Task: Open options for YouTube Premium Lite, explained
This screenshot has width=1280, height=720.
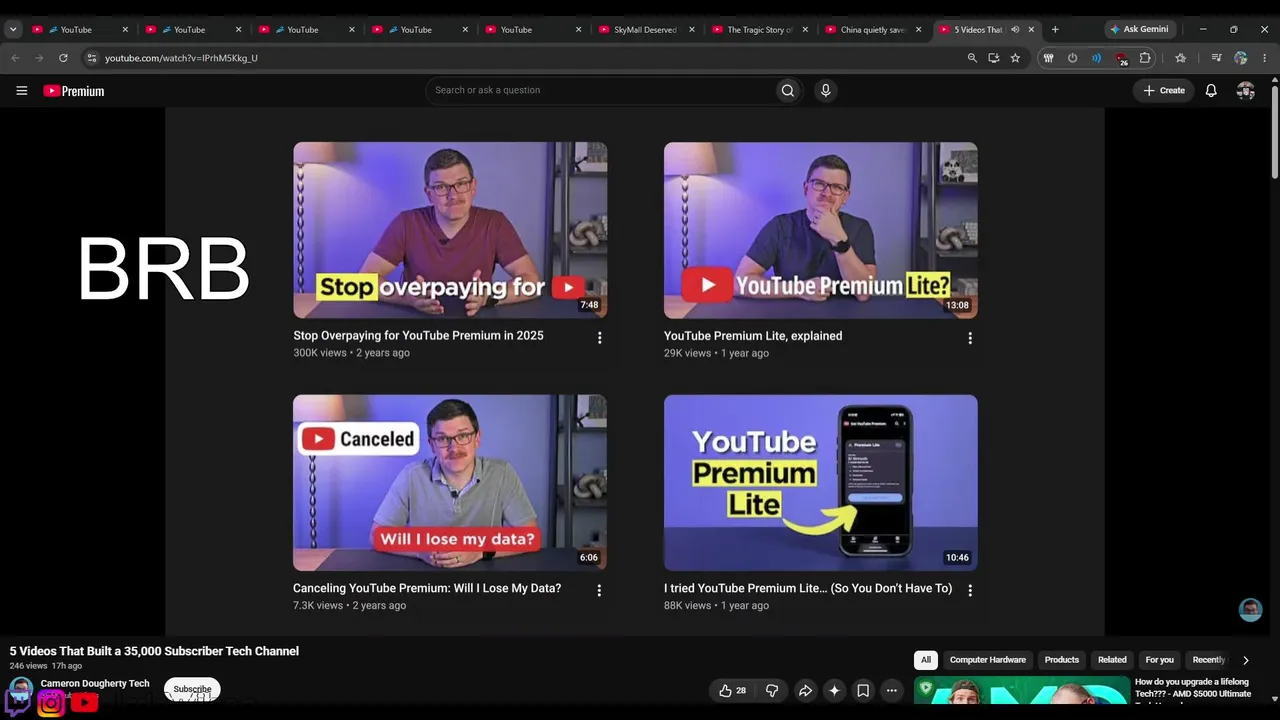Action: click(x=969, y=338)
